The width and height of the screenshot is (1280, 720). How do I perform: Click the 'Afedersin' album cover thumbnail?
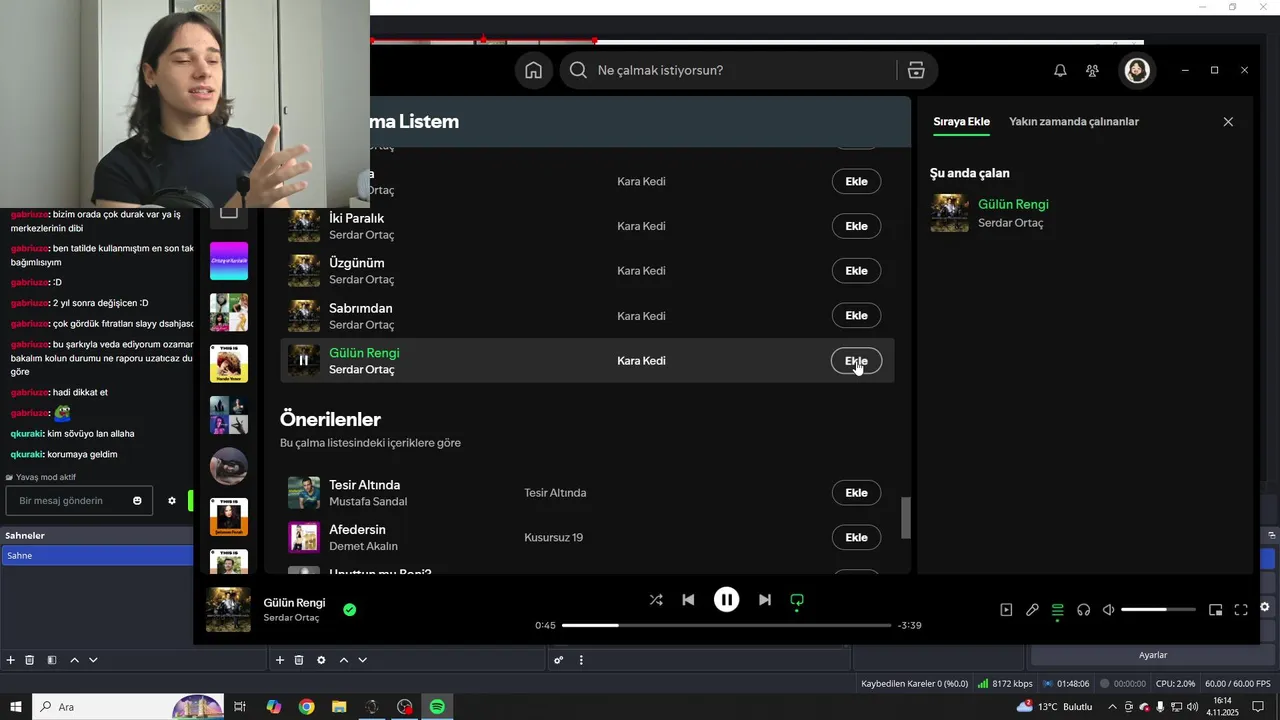[x=304, y=538]
